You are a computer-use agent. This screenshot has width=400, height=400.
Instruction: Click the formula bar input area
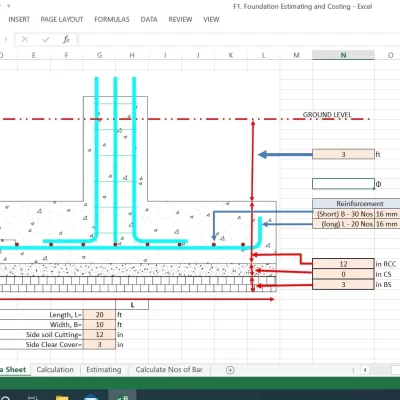pyautogui.click(x=239, y=39)
